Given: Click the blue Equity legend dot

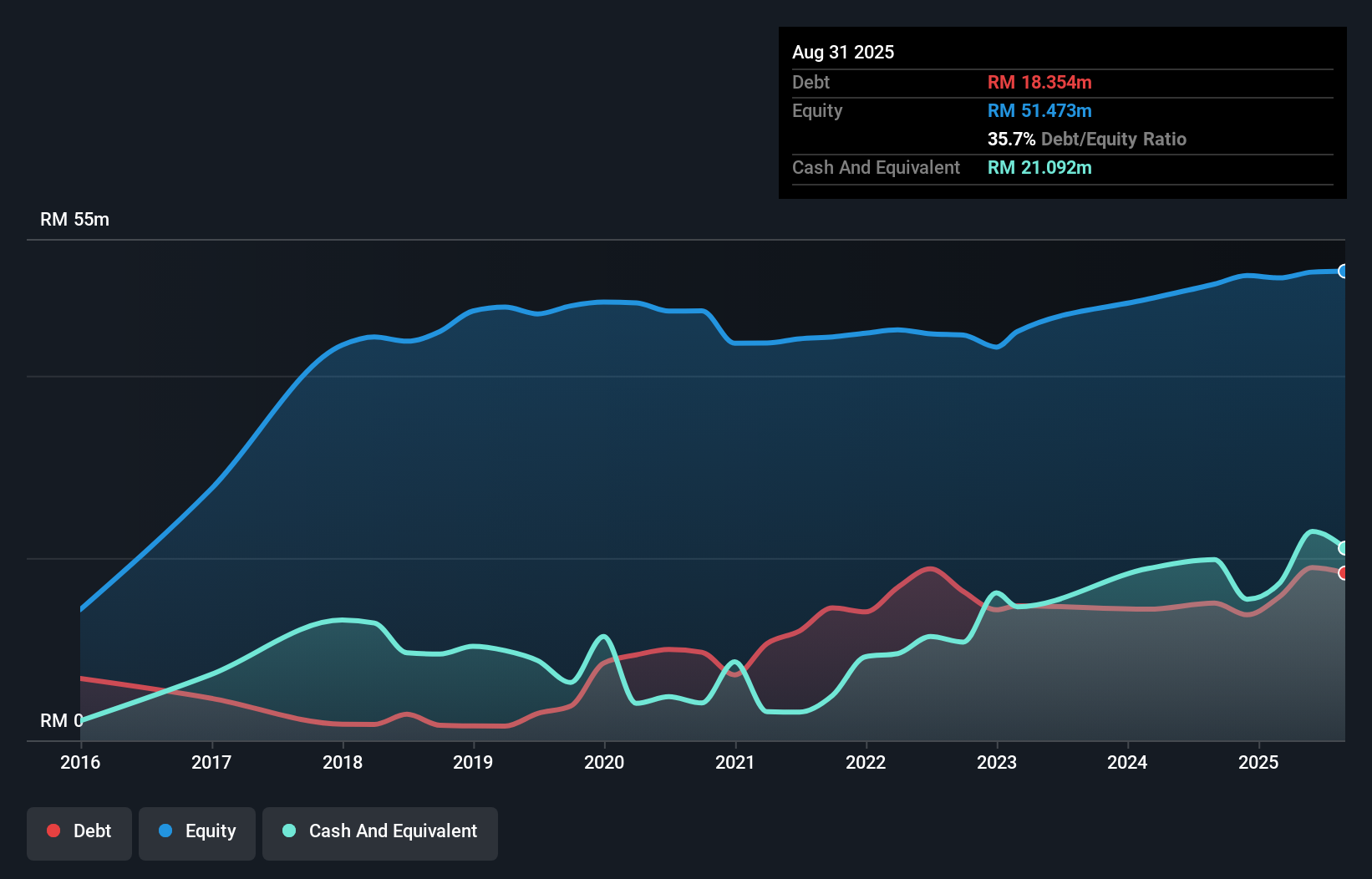Looking at the screenshot, I should (165, 831).
